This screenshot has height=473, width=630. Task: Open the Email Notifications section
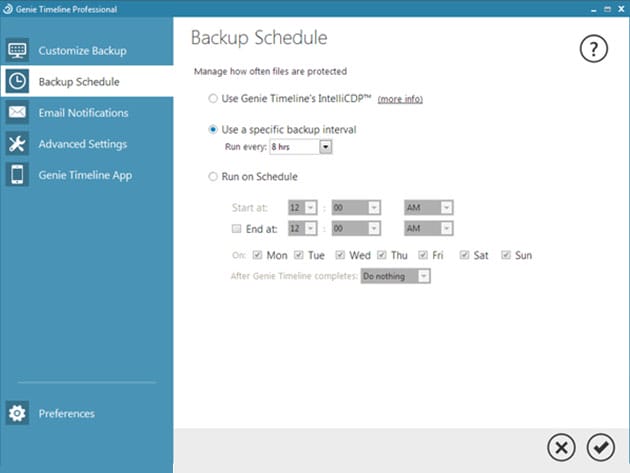(83, 113)
